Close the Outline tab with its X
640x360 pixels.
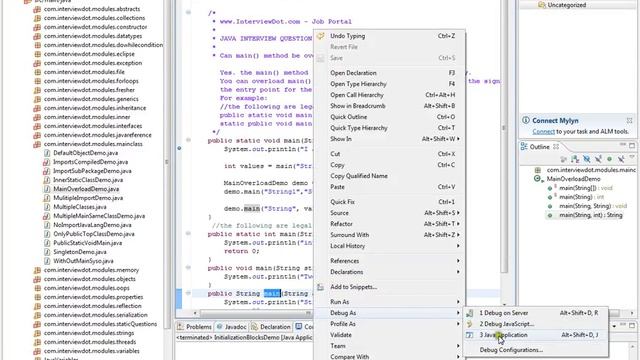pos(556,147)
